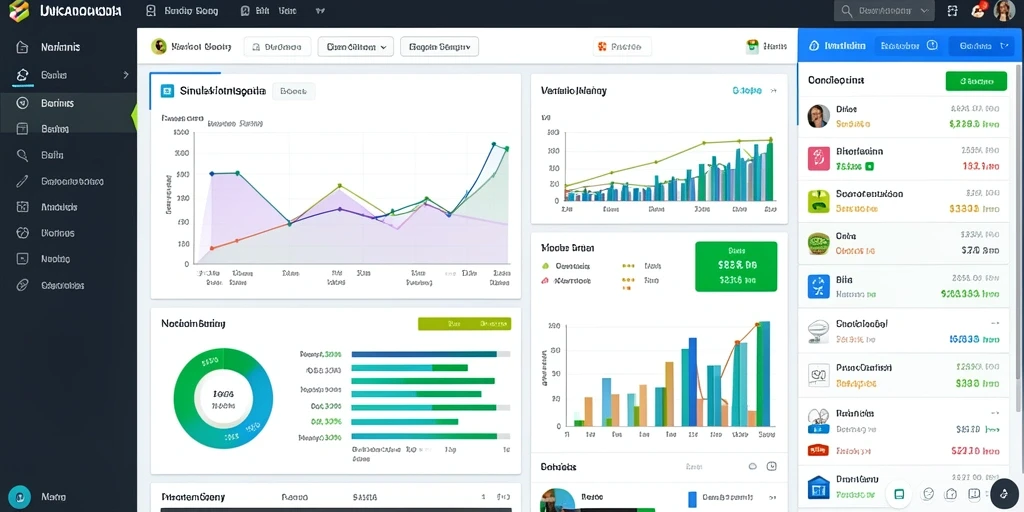Open the magnifier search icon in left sidebar

pyautogui.click(x=22, y=155)
